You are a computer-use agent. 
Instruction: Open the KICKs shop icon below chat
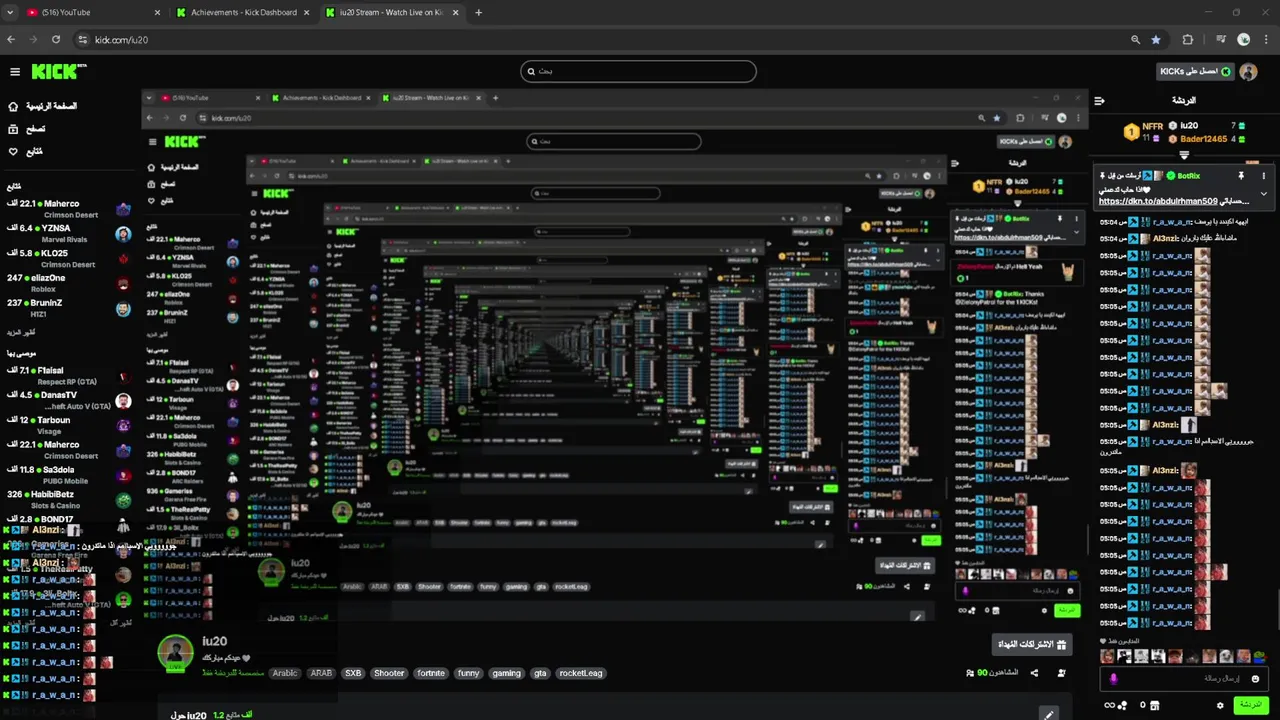(x=1155, y=705)
